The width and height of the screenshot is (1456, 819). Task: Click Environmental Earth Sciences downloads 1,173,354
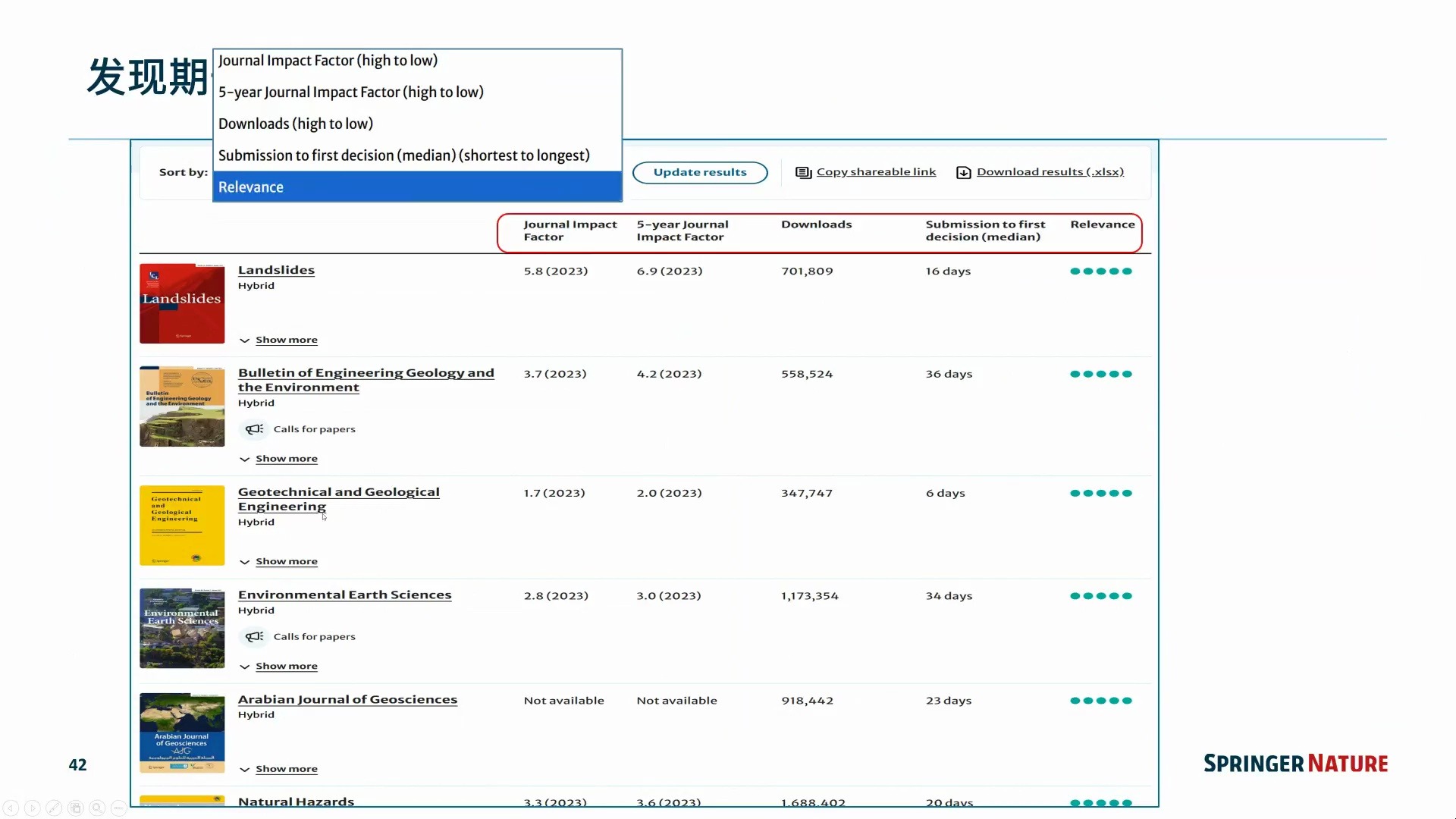pos(810,596)
